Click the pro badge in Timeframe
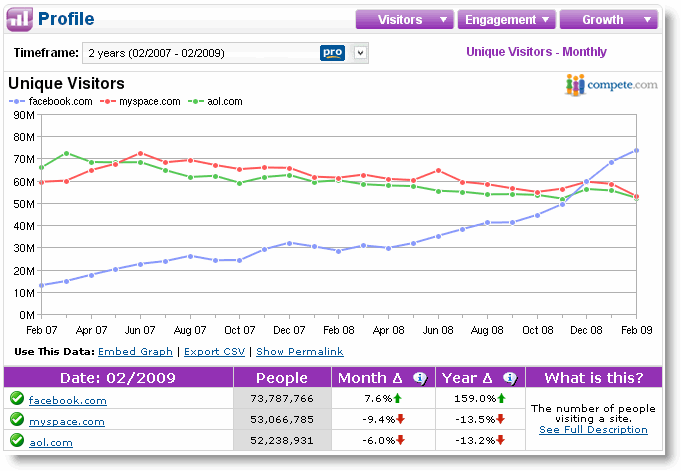Image resolution: width=681 pixels, height=471 pixels. (332, 53)
